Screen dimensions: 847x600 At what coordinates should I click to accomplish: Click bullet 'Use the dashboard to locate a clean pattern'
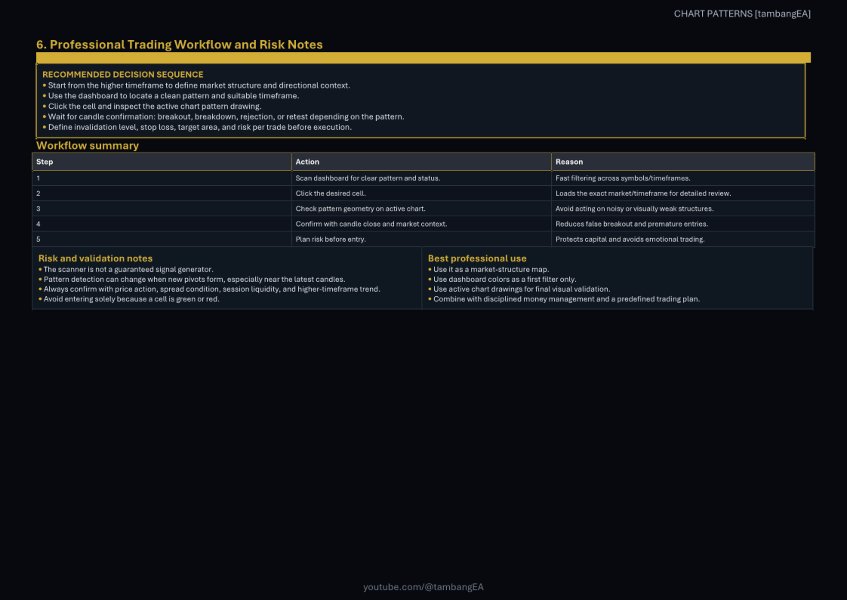pyautogui.click(x=173, y=96)
